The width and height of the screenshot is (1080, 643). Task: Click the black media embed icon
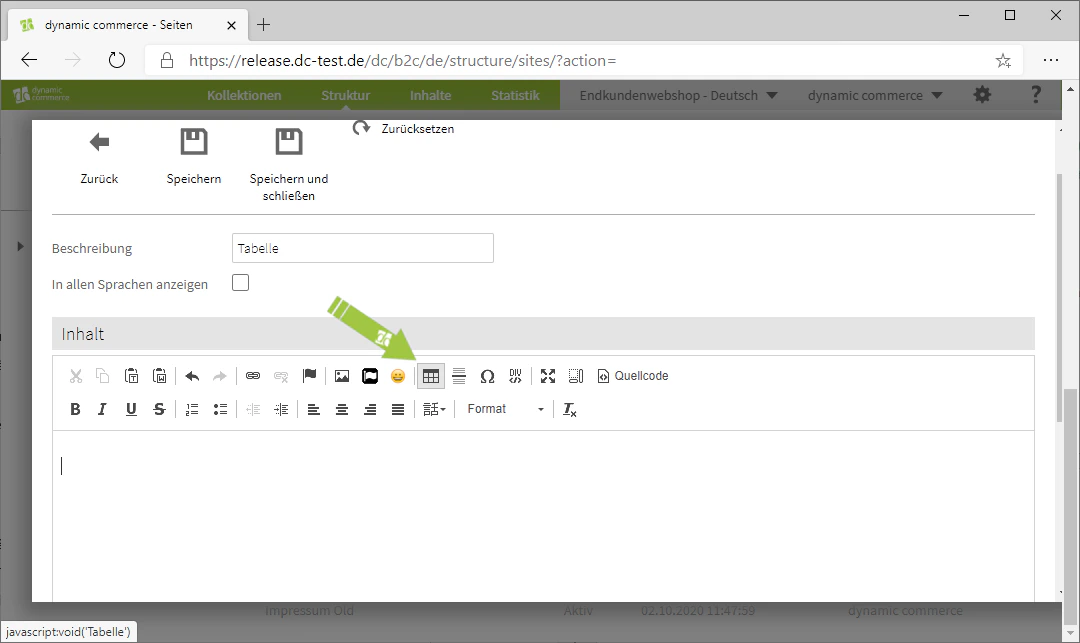[370, 376]
